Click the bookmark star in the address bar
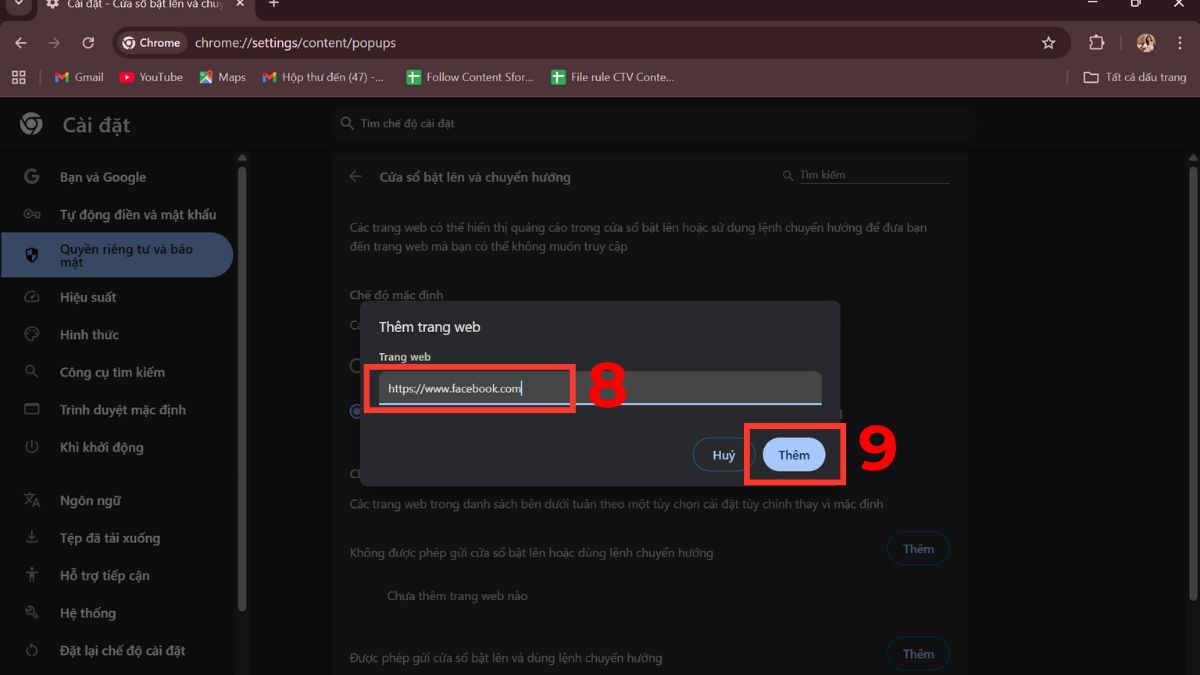This screenshot has height=675, width=1200. coord(1048,43)
